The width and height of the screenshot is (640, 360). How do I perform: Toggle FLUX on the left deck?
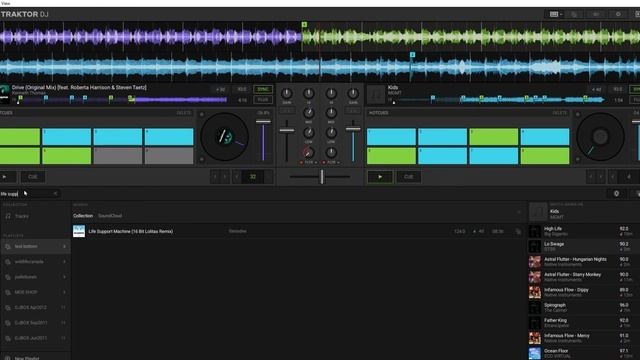pyautogui.click(x=263, y=100)
